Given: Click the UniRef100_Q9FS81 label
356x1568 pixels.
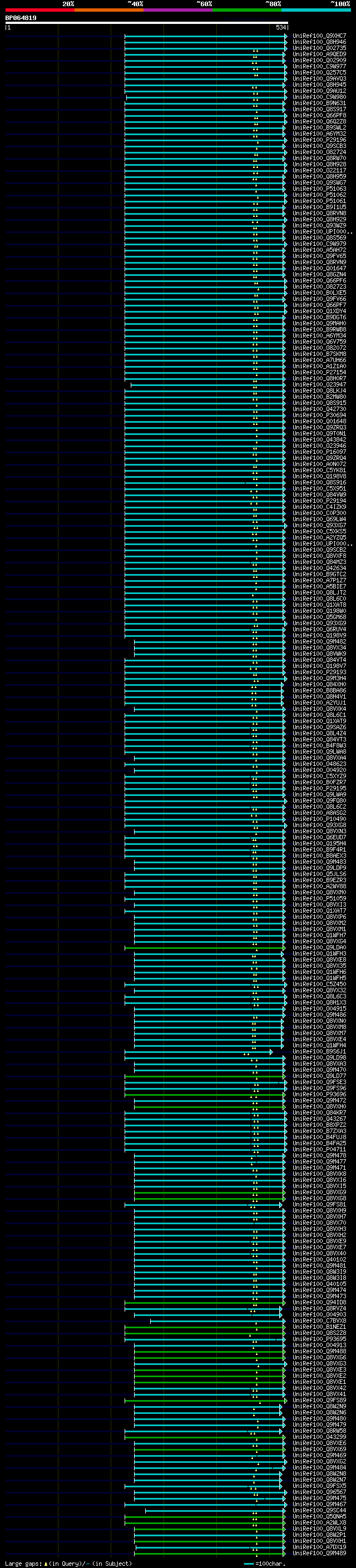Looking at the screenshot, I should [x=319, y=1205].
